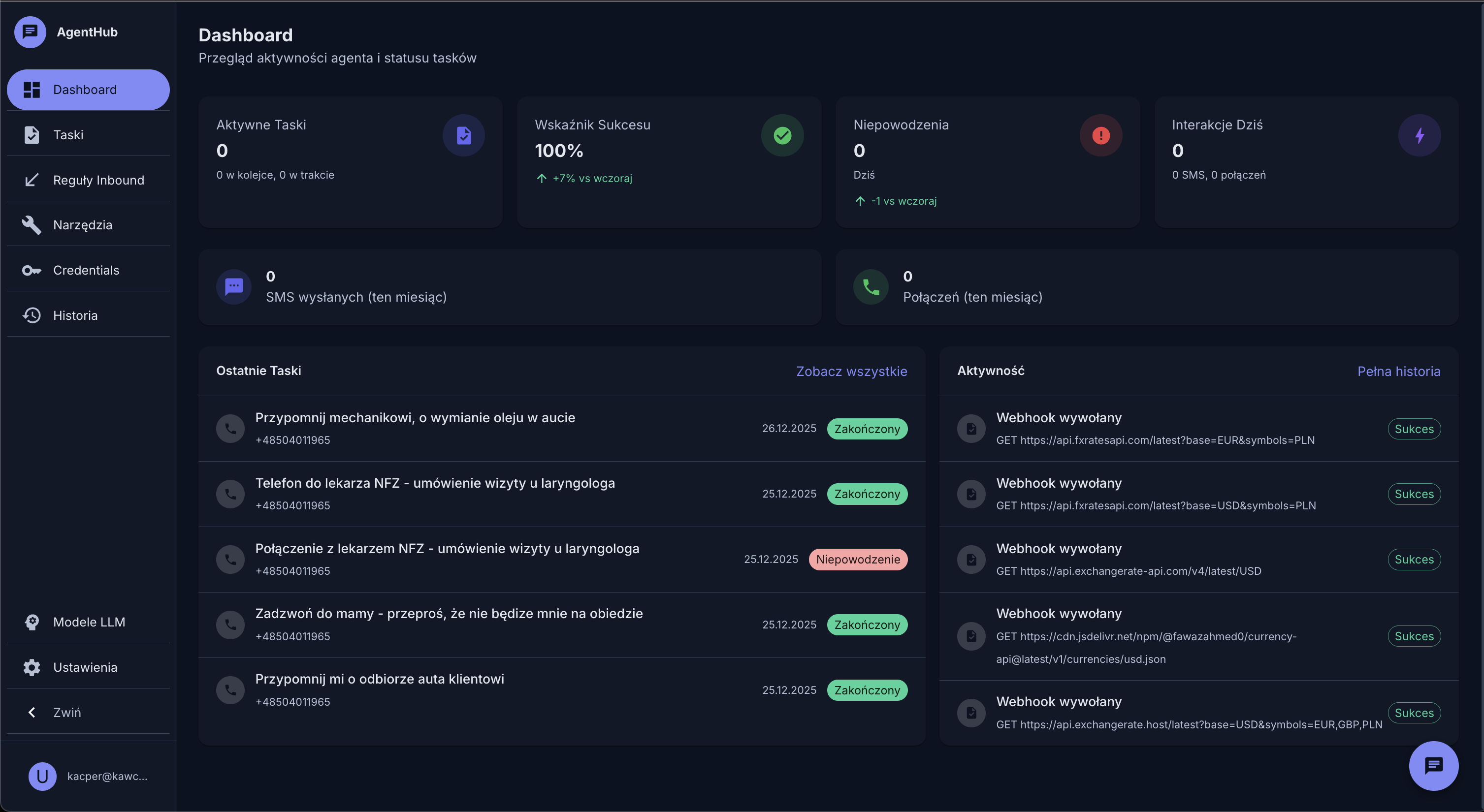Click the SMS wysłanych message icon

click(234, 287)
